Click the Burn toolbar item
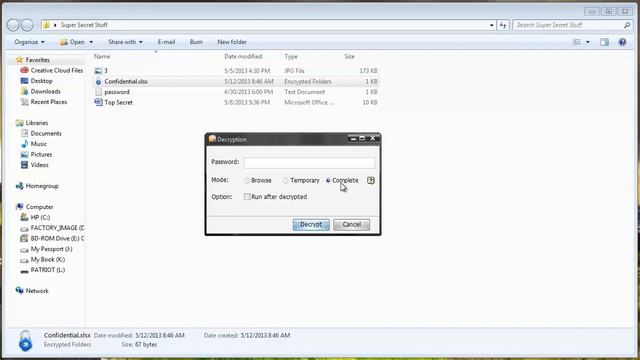640x360 pixels. click(x=196, y=42)
